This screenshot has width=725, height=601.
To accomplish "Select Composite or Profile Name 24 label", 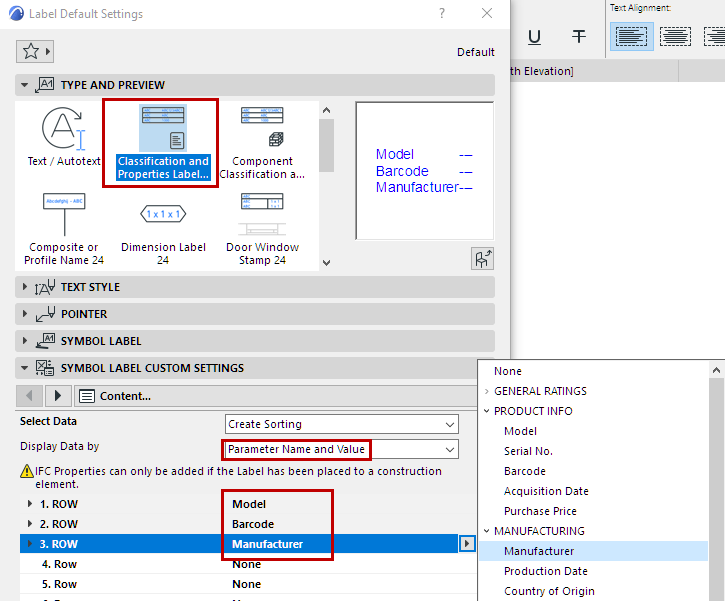I will point(64,228).
